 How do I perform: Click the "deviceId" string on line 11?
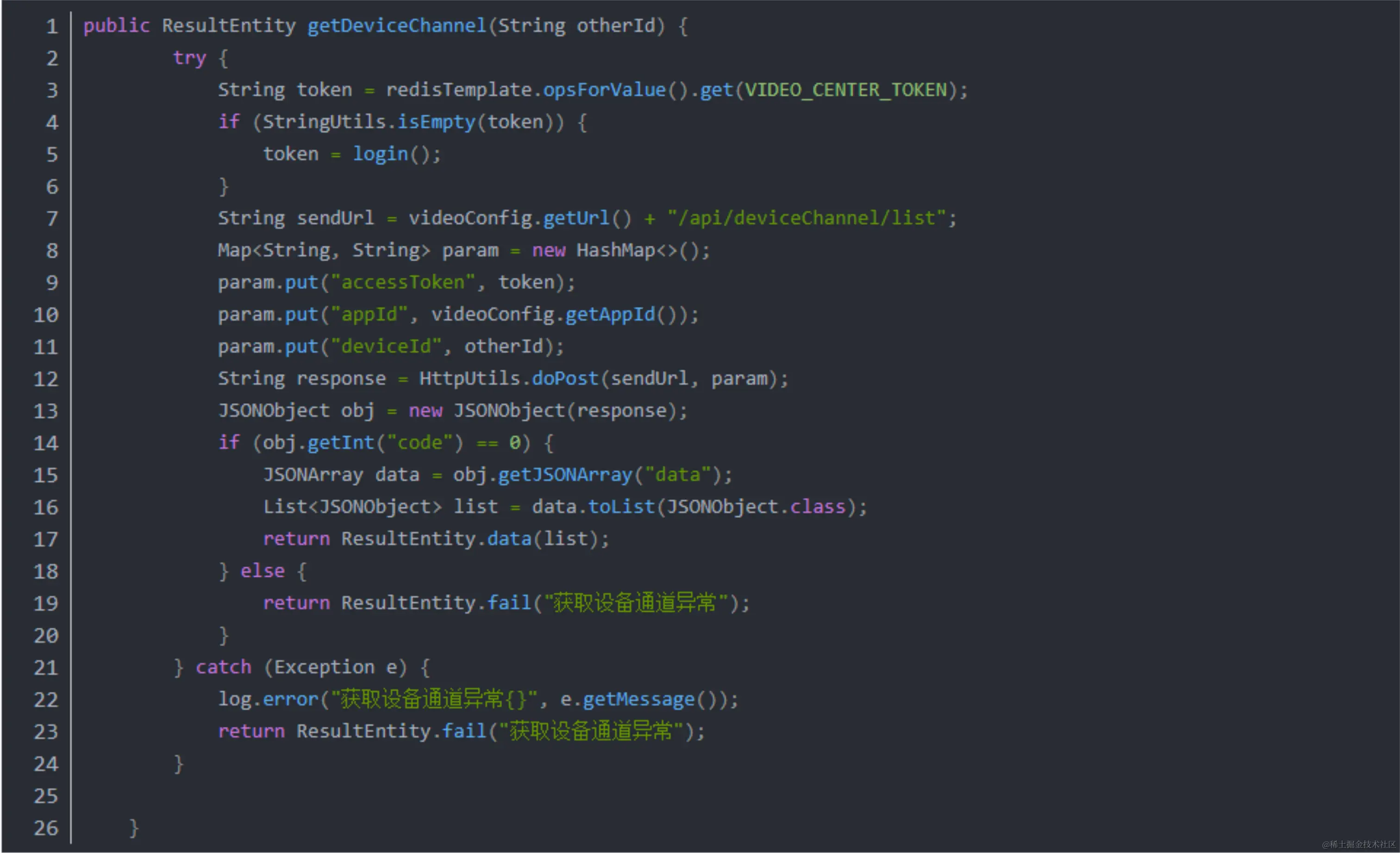(x=386, y=346)
